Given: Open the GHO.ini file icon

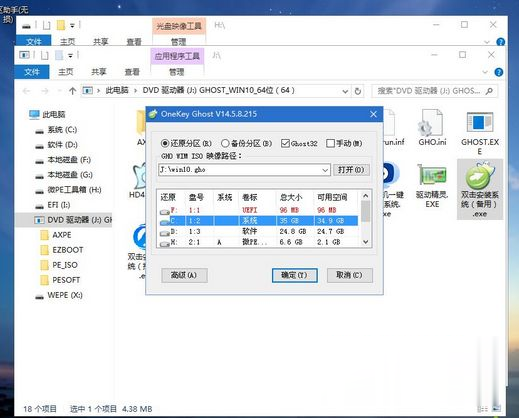Looking at the screenshot, I should (x=432, y=128).
